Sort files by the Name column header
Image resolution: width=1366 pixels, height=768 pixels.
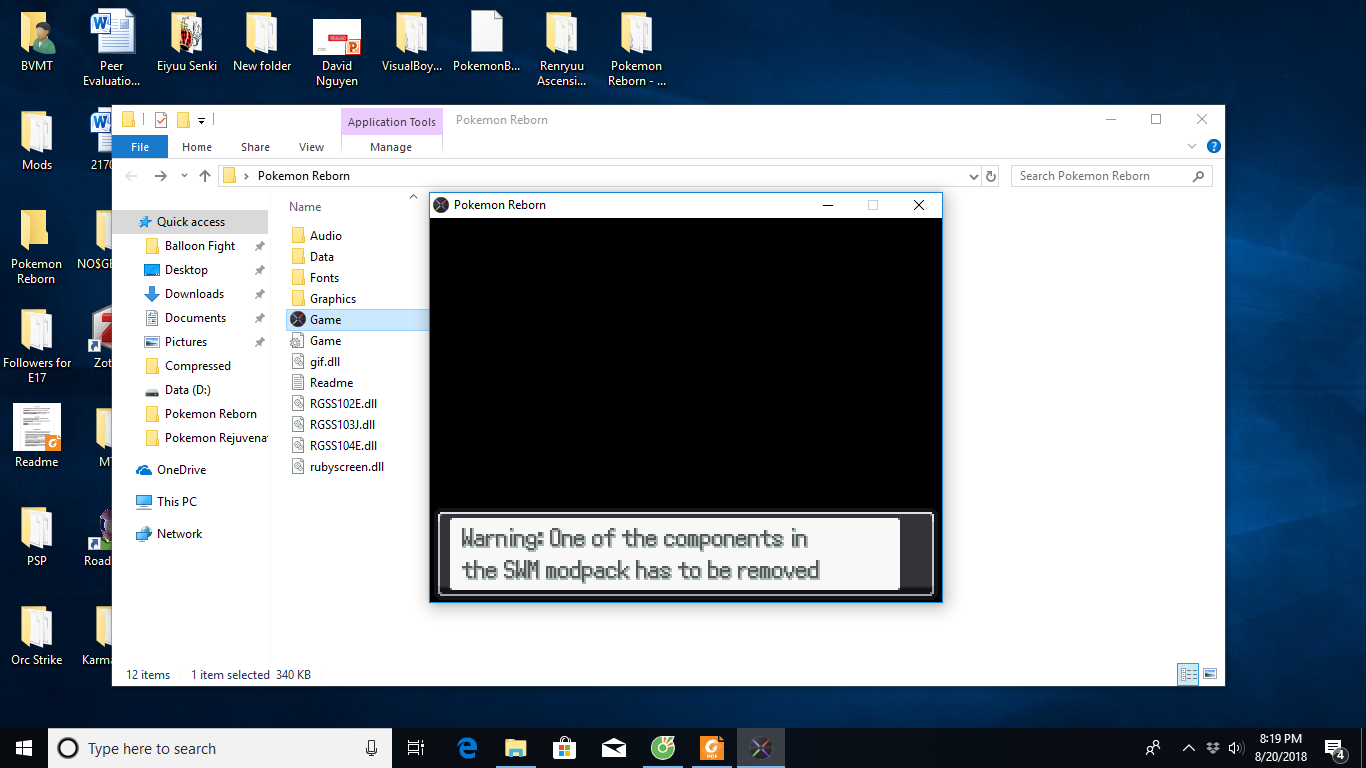pyautogui.click(x=305, y=207)
